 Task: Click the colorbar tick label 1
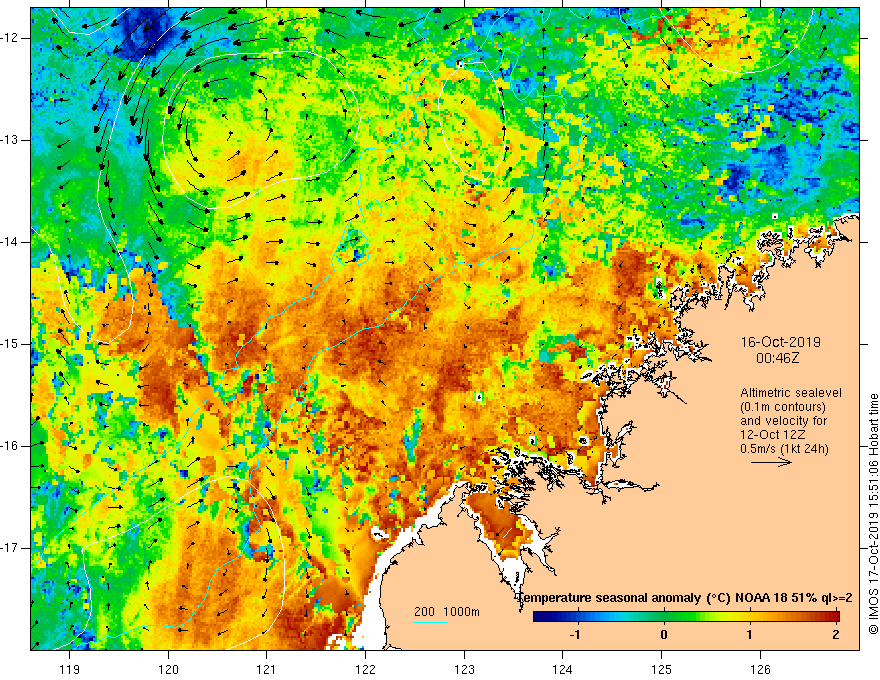[750, 635]
